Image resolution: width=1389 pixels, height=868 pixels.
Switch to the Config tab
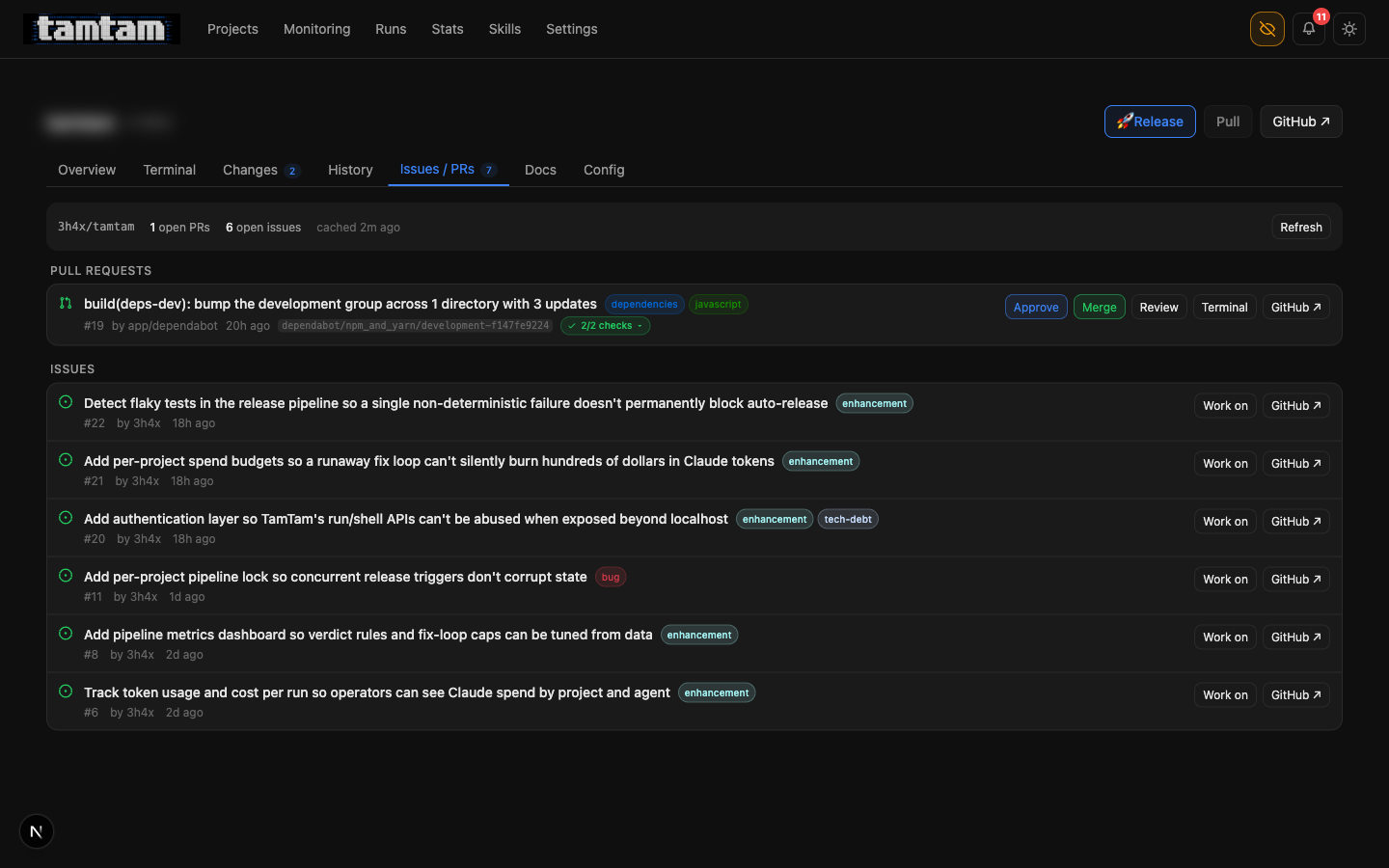tap(604, 170)
